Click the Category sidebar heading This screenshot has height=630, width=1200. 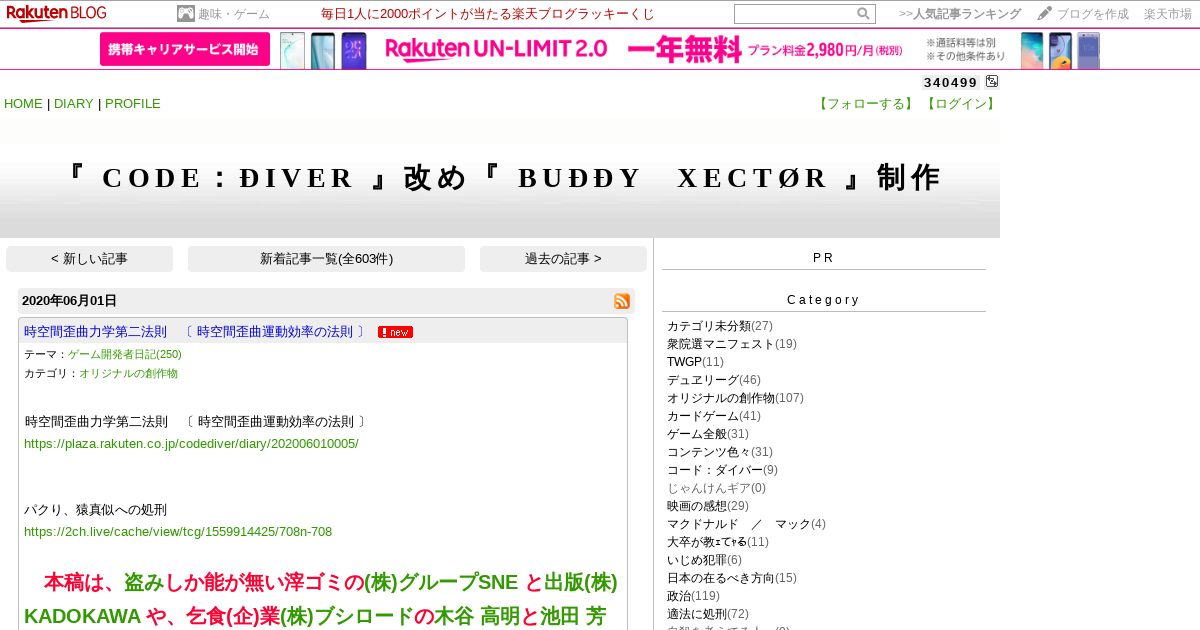(x=823, y=300)
